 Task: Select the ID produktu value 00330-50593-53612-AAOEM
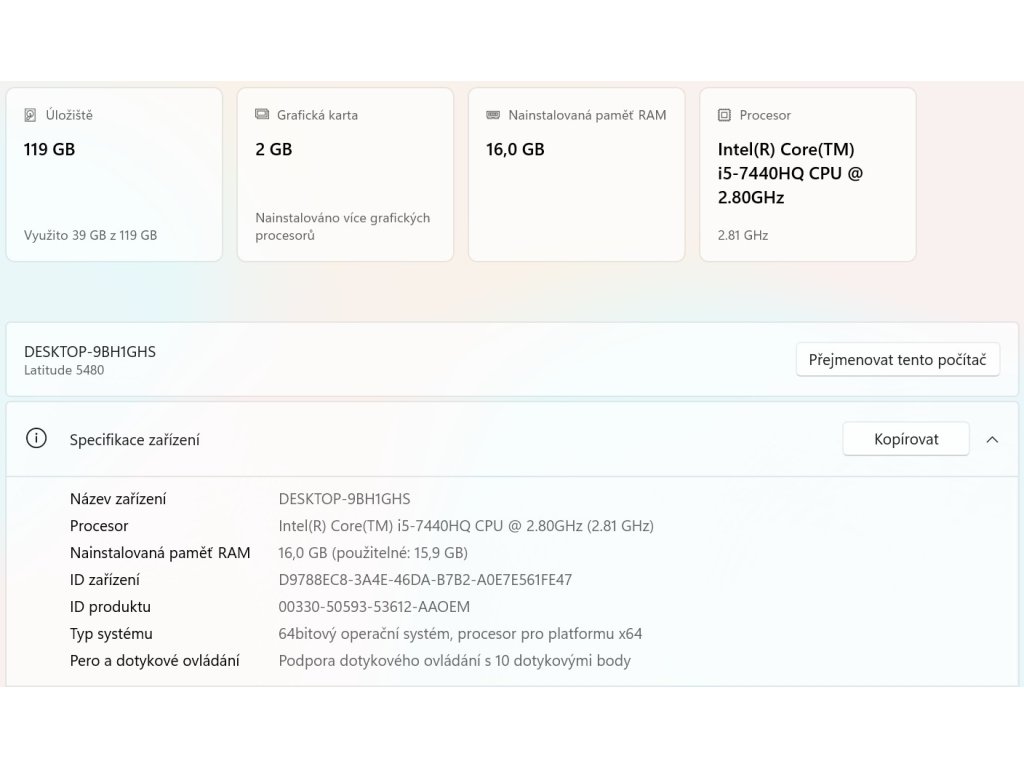(x=373, y=607)
